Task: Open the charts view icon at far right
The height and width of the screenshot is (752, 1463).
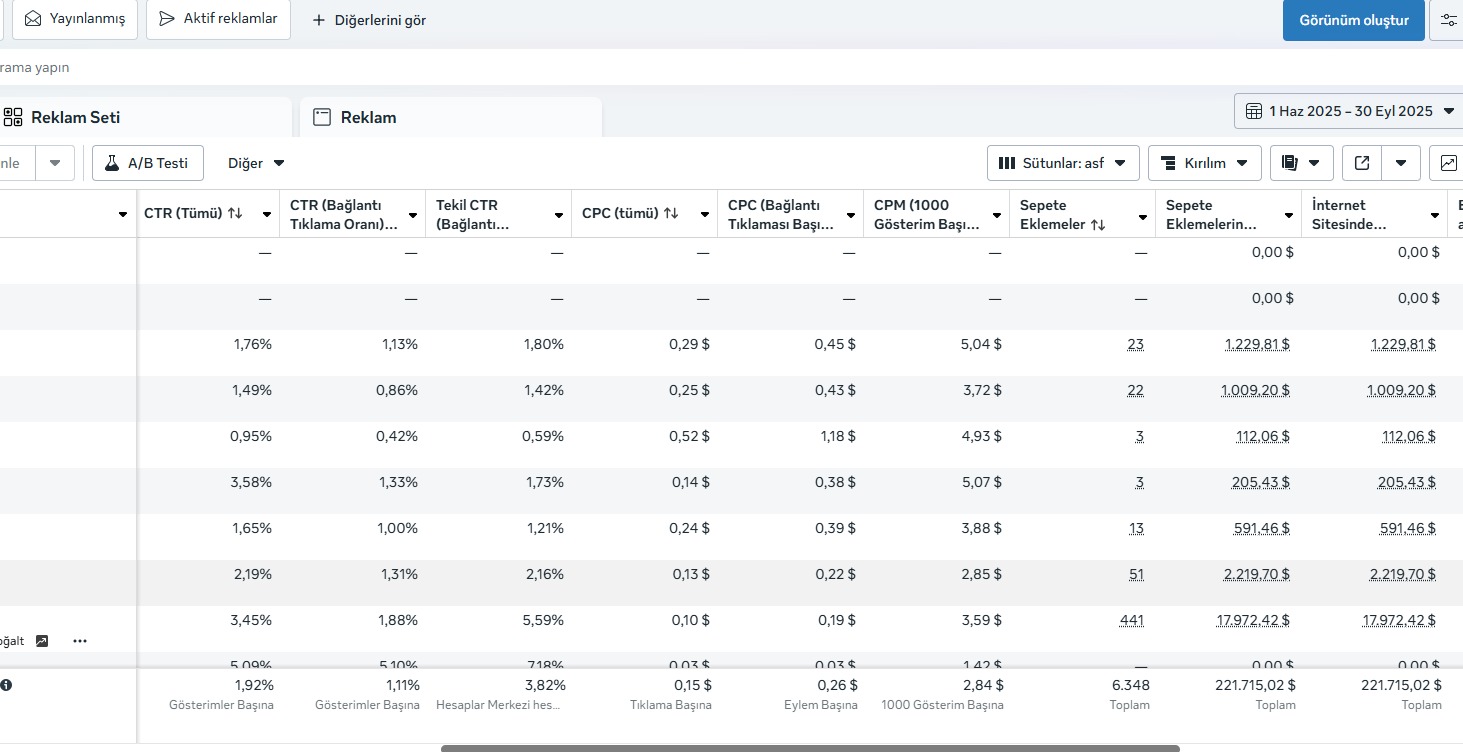Action: click(1449, 163)
